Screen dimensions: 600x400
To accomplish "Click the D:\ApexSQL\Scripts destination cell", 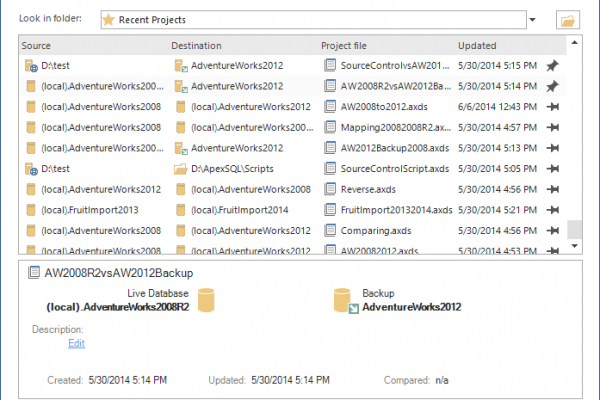I will tap(232, 169).
